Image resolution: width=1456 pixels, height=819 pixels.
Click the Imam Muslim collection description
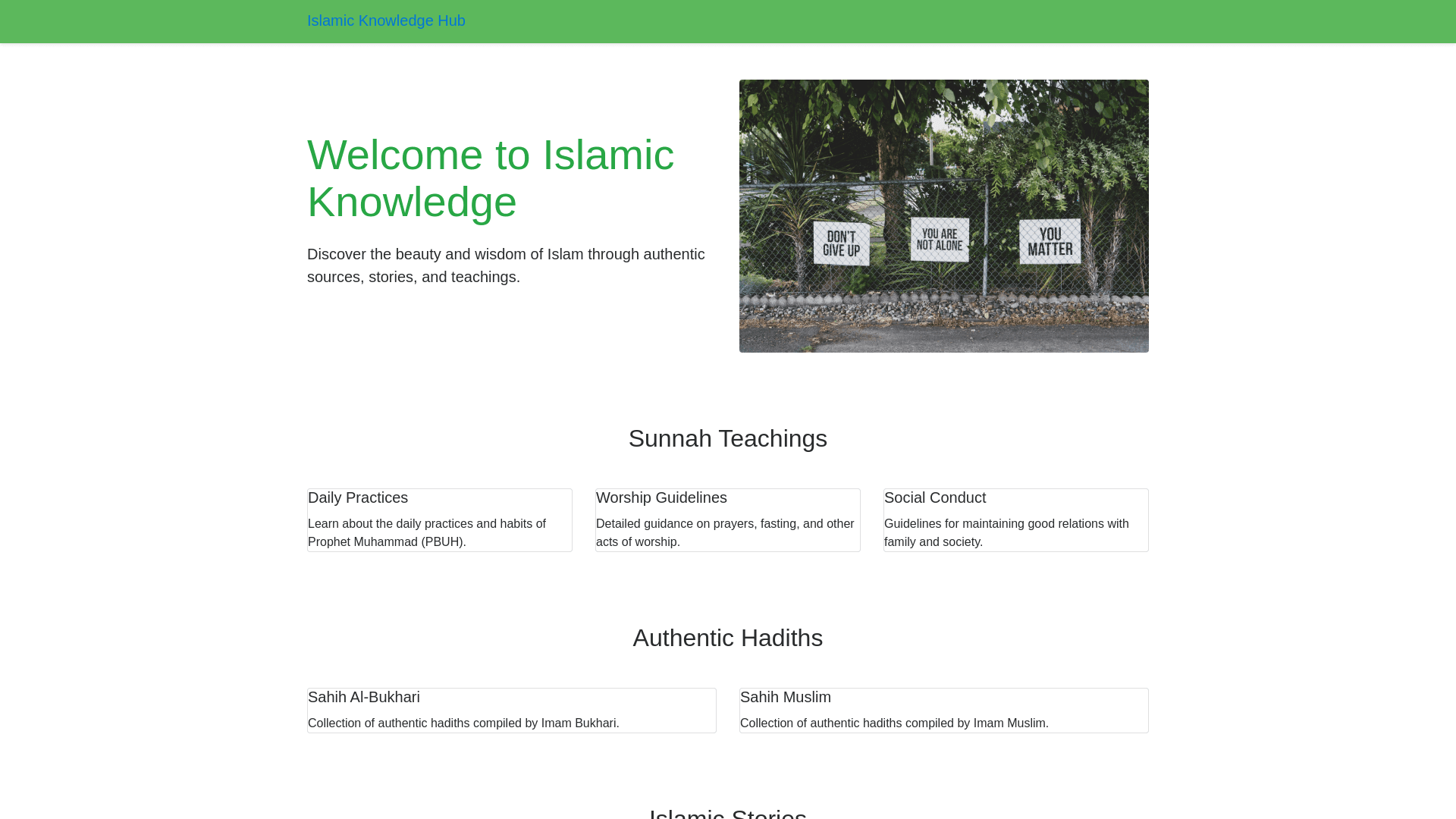tap(894, 723)
